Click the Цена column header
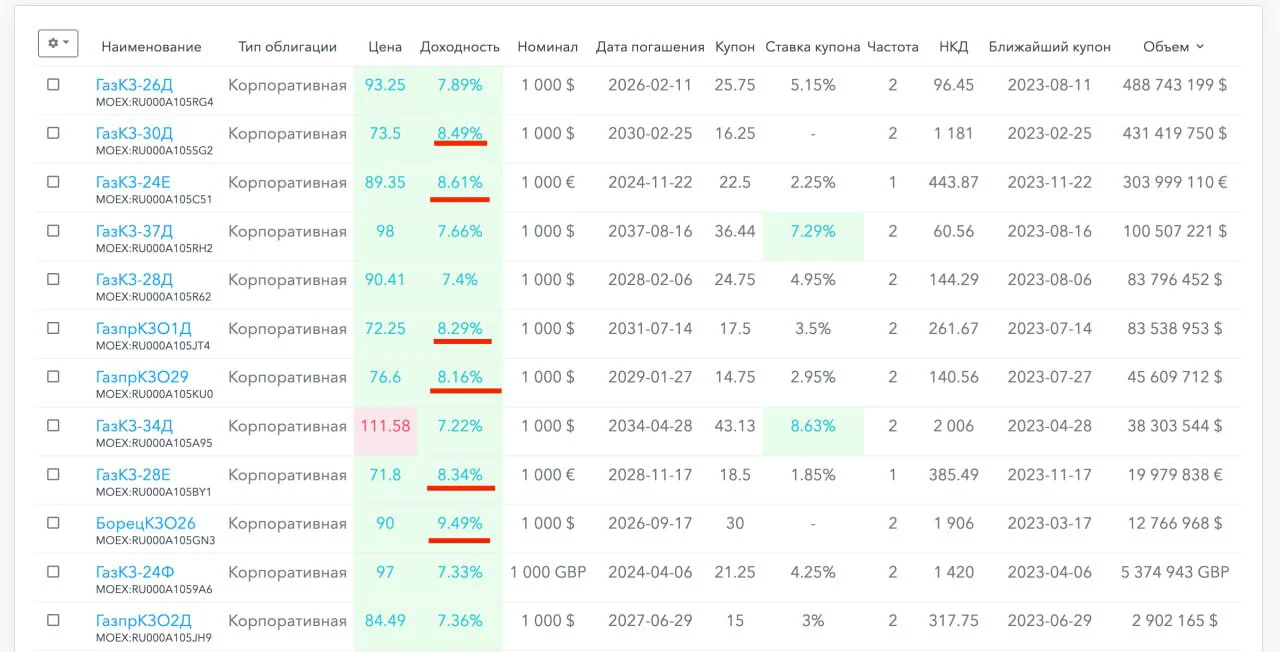This screenshot has width=1280, height=652. pyautogui.click(x=385, y=47)
